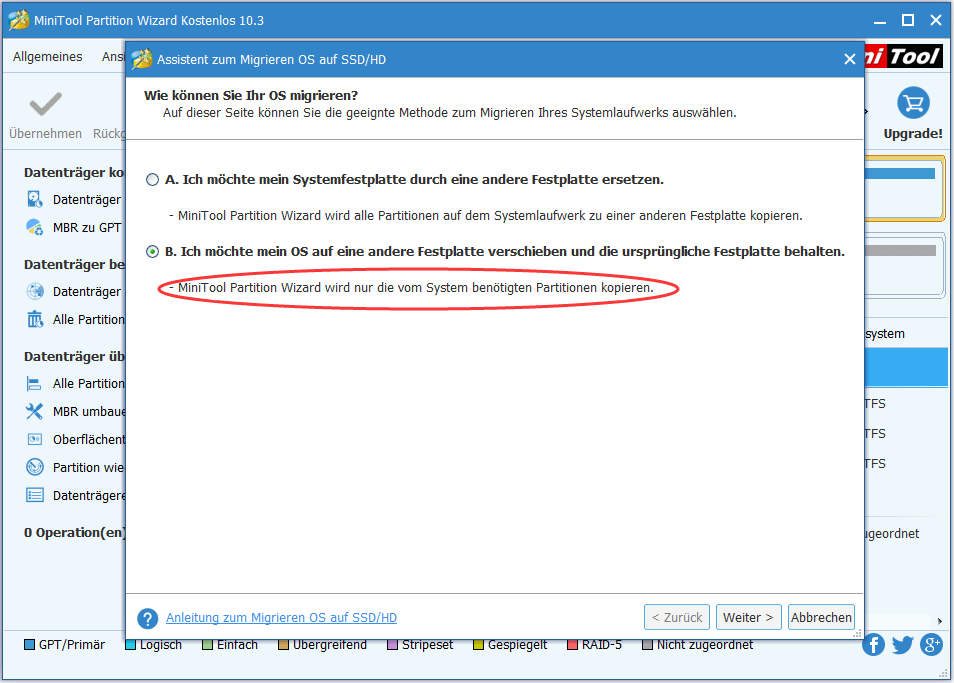Click the Oberflächentest icon
This screenshot has width=954, height=683.
click(x=35, y=439)
